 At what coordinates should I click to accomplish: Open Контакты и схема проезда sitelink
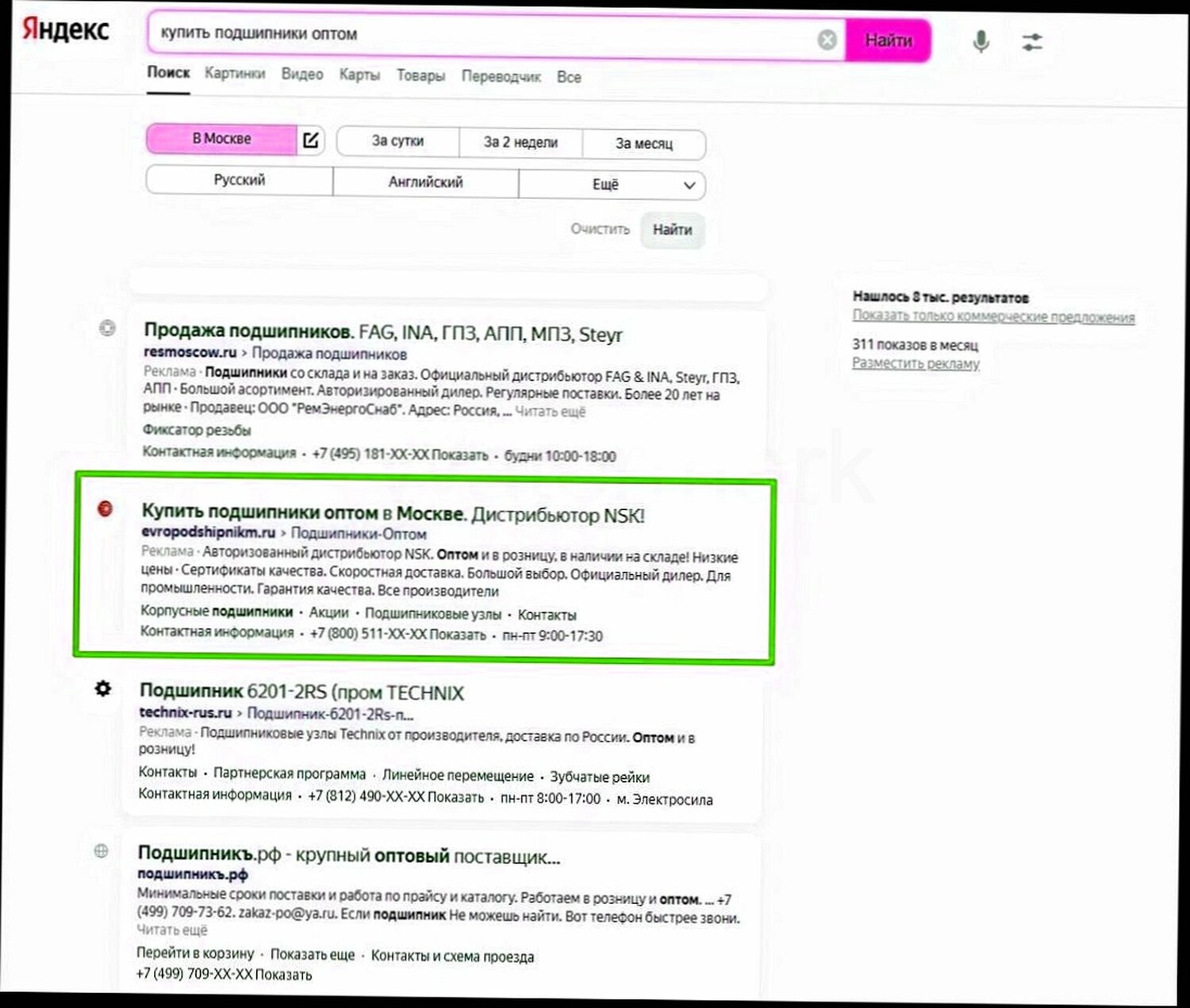tap(452, 956)
